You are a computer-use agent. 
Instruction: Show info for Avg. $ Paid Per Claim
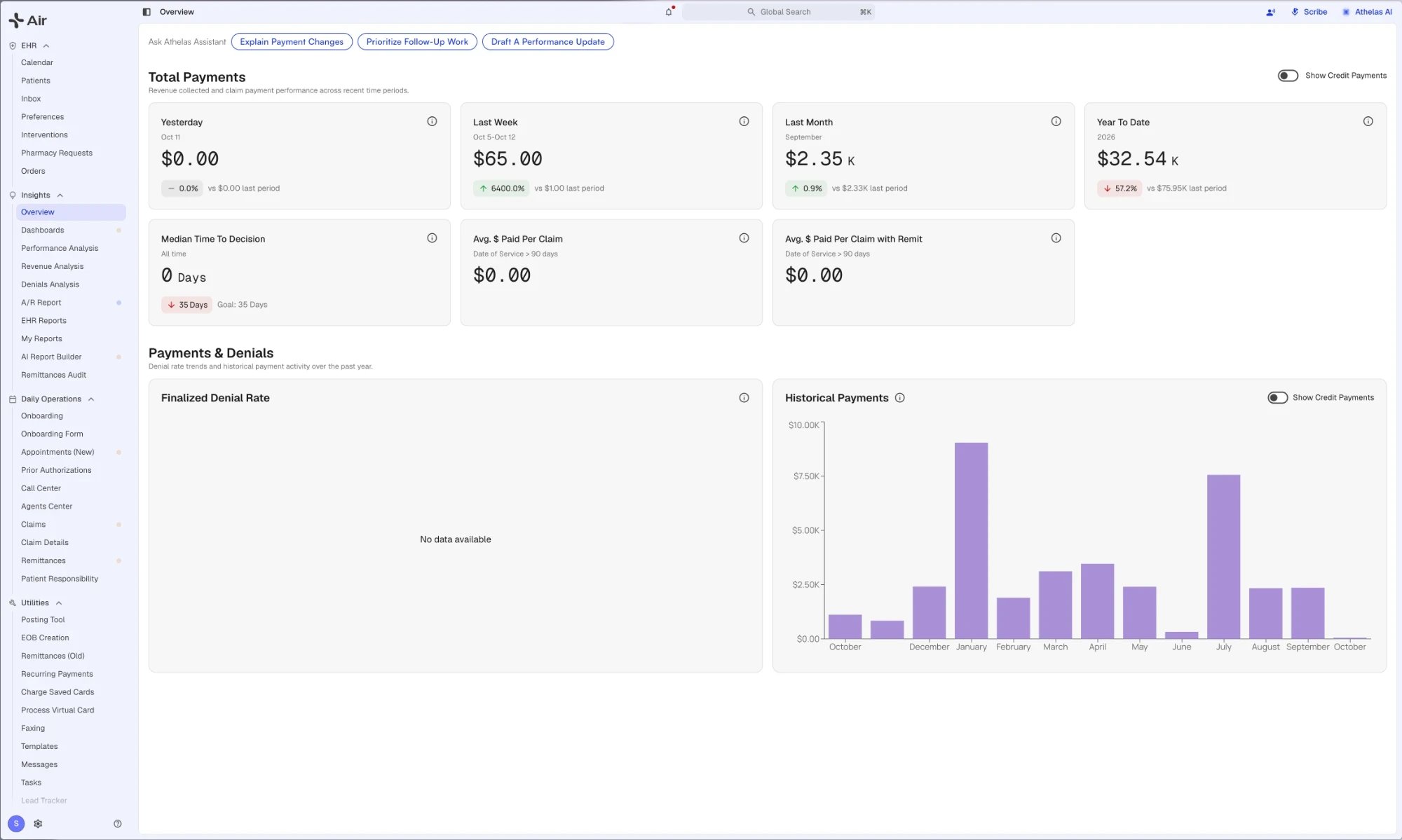coord(744,238)
